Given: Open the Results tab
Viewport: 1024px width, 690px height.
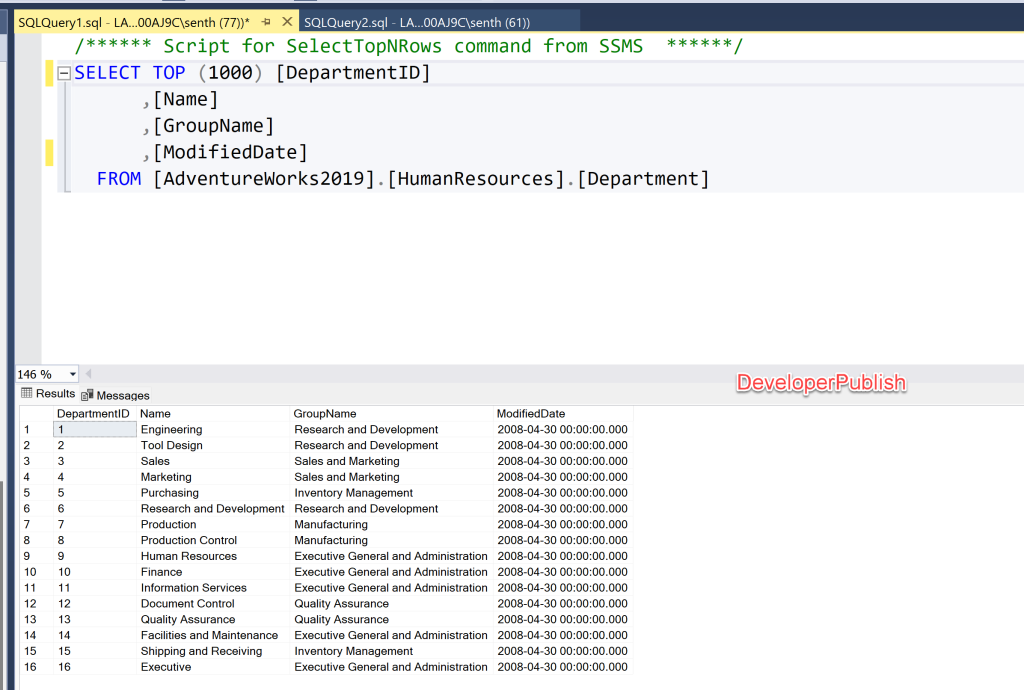Looking at the screenshot, I should point(48,394).
